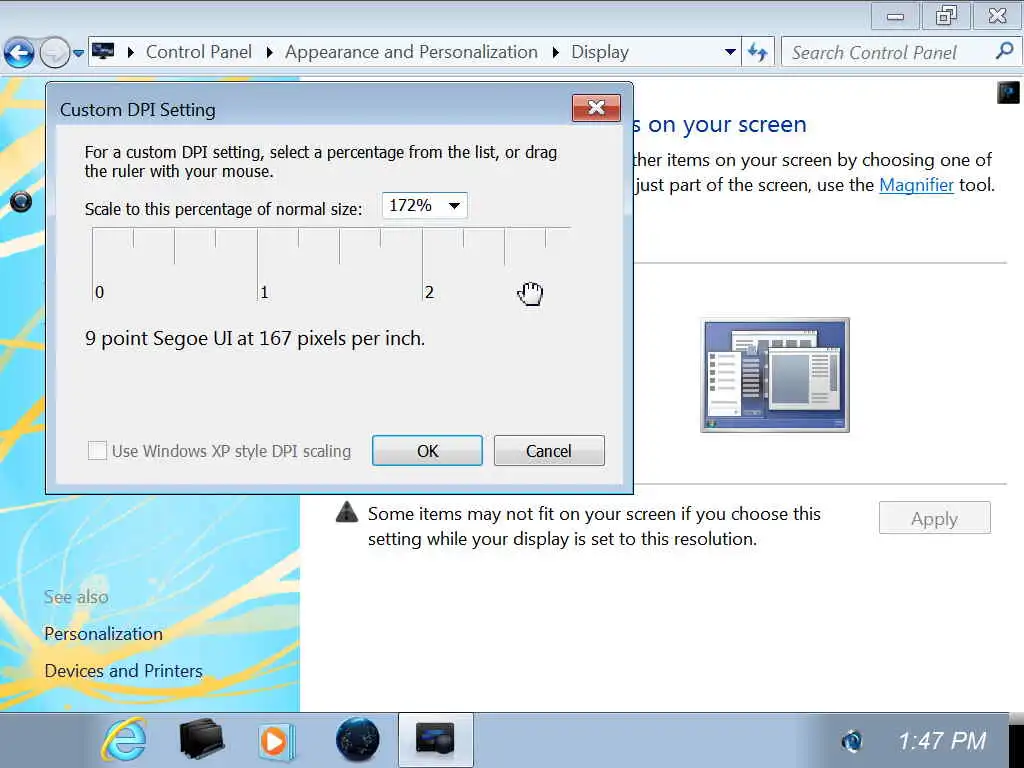Select Display breadcrumb
Viewport: 1024px width, 768px height.
(600, 52)
